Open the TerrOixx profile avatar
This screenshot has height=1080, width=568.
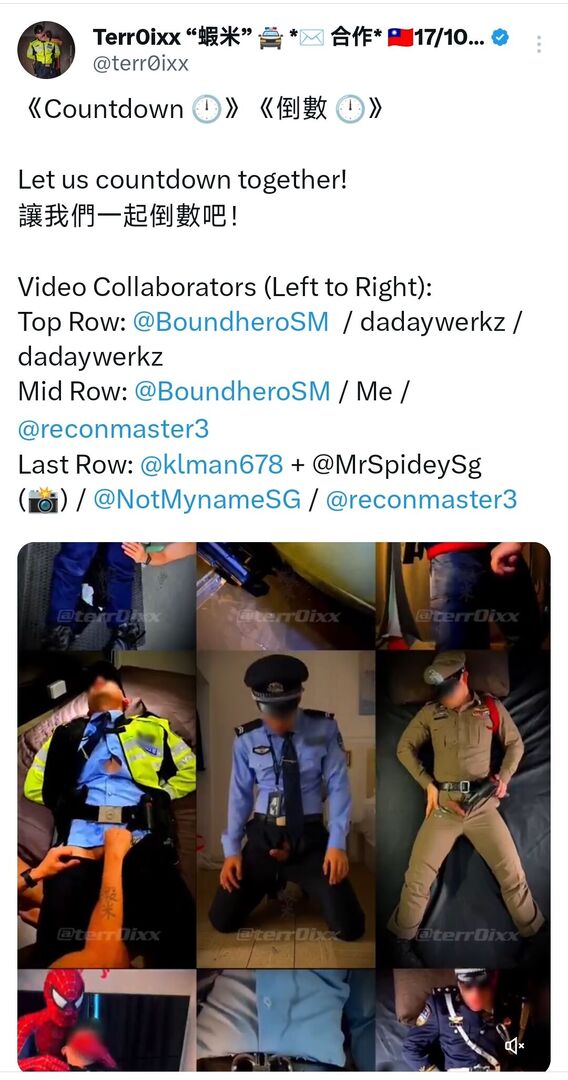46,50
